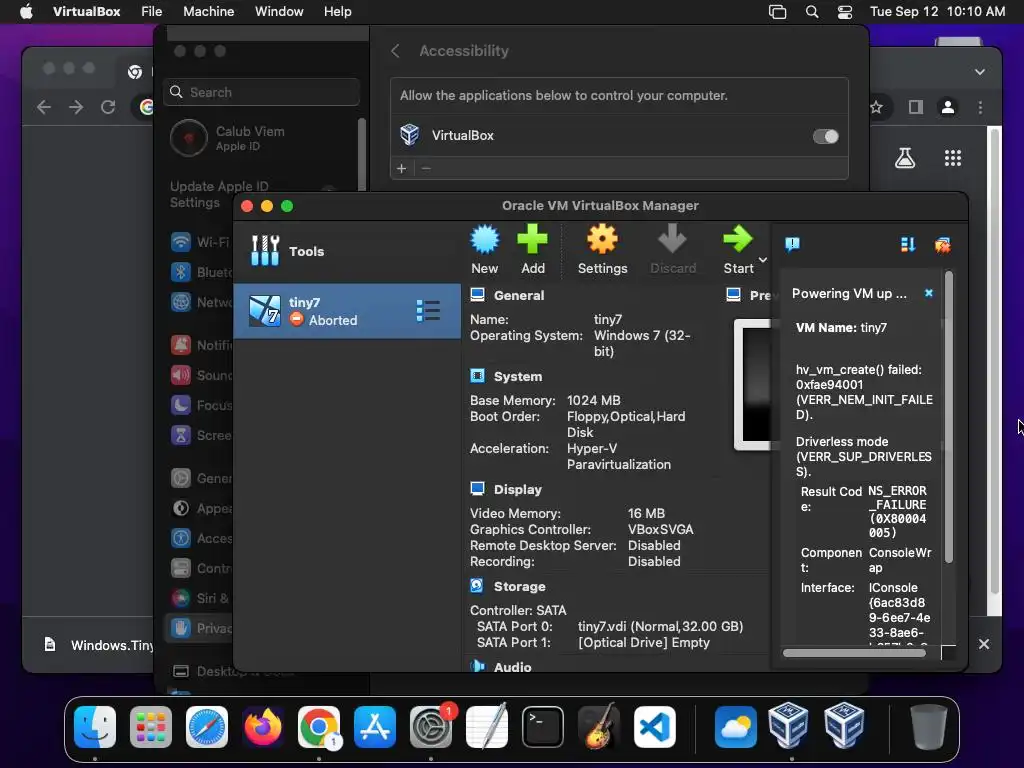This screenshot has width=1024, height=768.
Task: Select the tiny7 virtual machine
Action: 347,311
